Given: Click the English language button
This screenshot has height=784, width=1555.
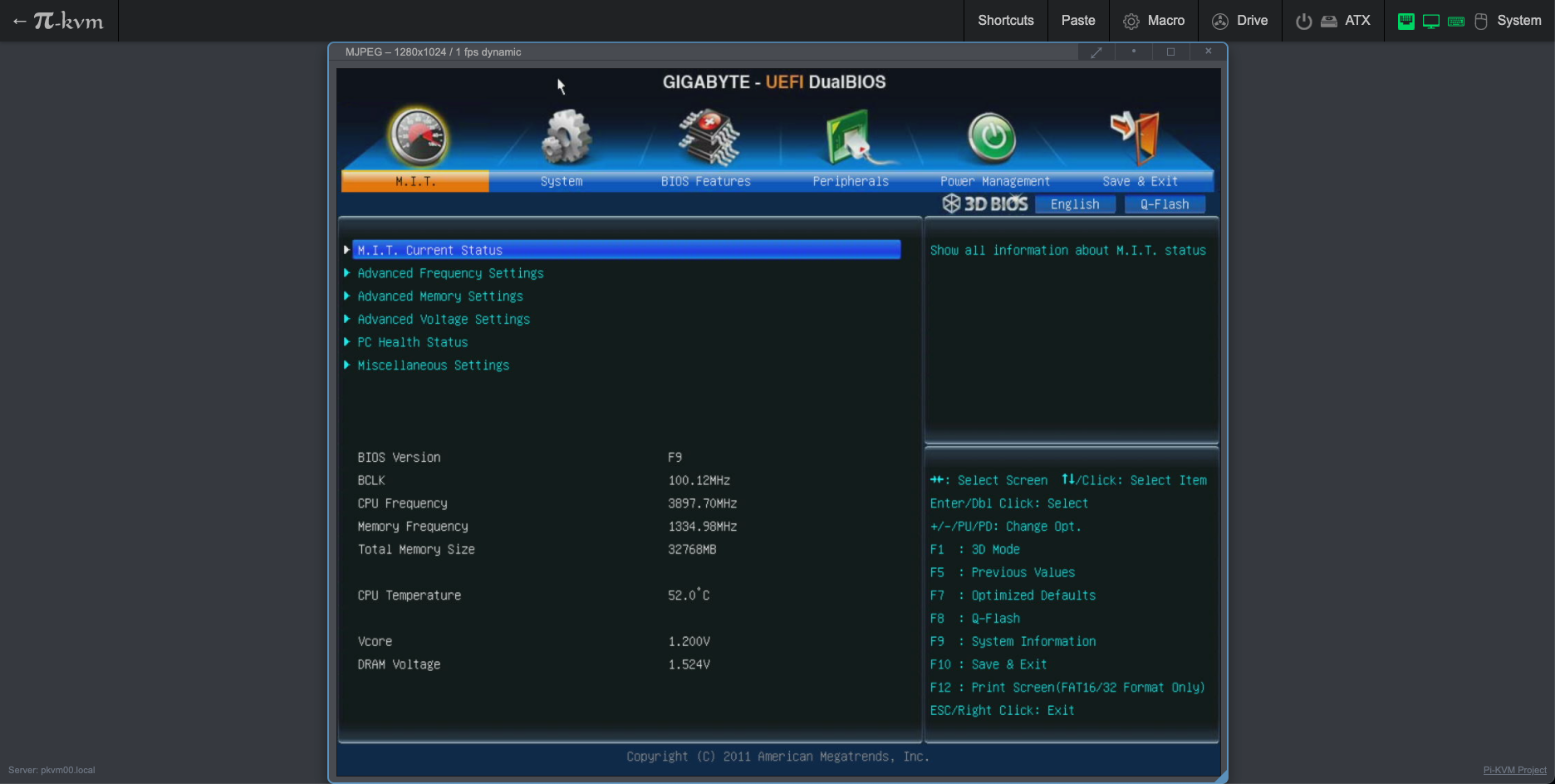Looking at the screenshot, I should pyautogui.click(x=1075, y=204).
